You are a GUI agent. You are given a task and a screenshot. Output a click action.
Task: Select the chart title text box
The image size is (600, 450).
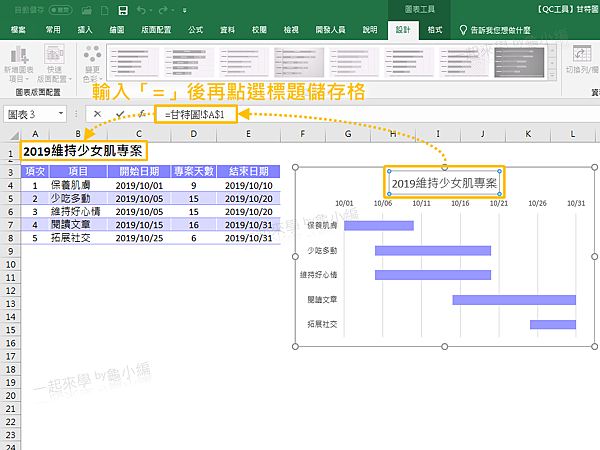pyautogui.click(x=444, y=183)
